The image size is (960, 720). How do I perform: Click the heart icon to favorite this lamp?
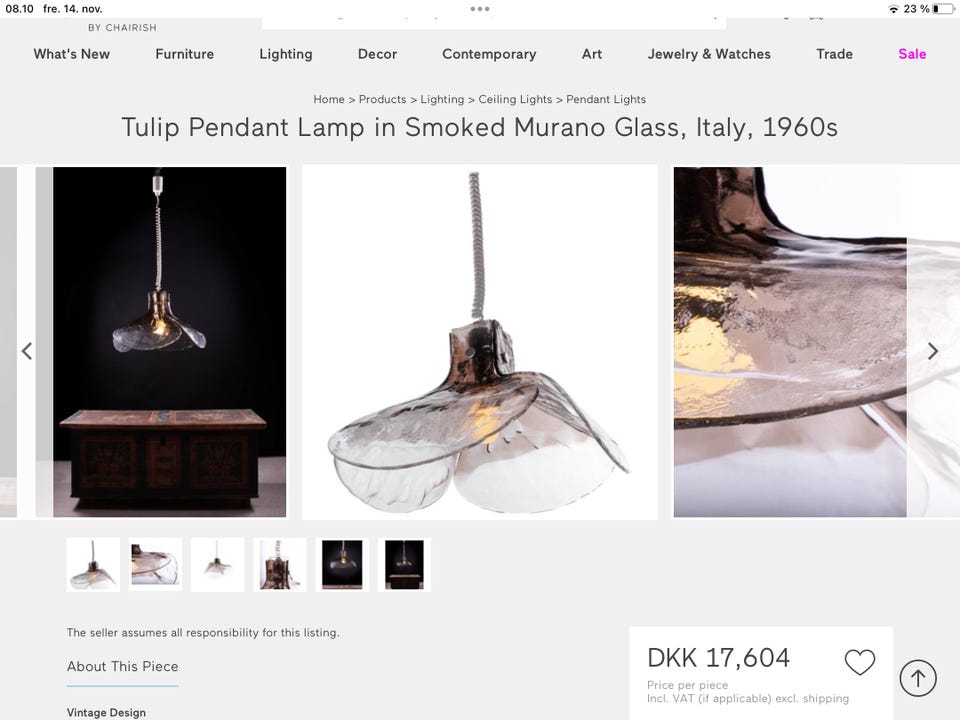860,662
